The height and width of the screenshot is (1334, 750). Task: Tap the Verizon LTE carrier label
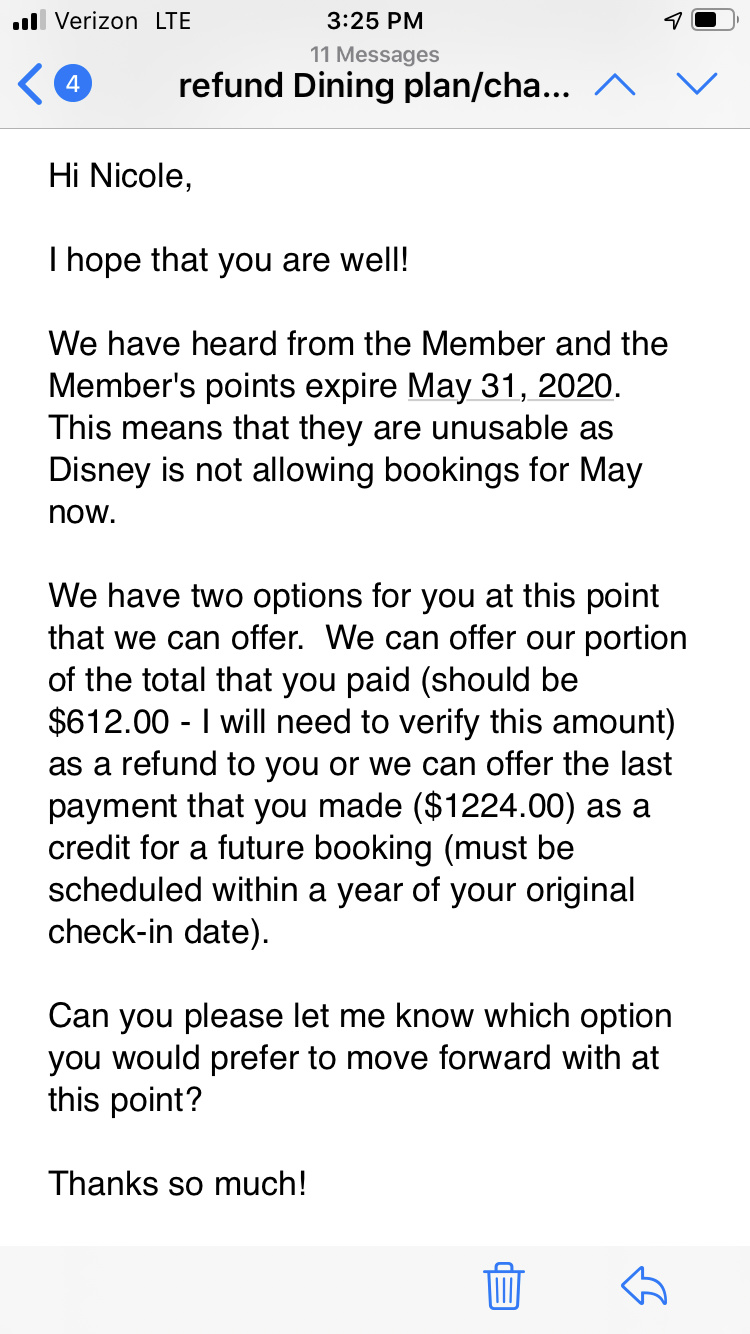click(x=123, y=21)
